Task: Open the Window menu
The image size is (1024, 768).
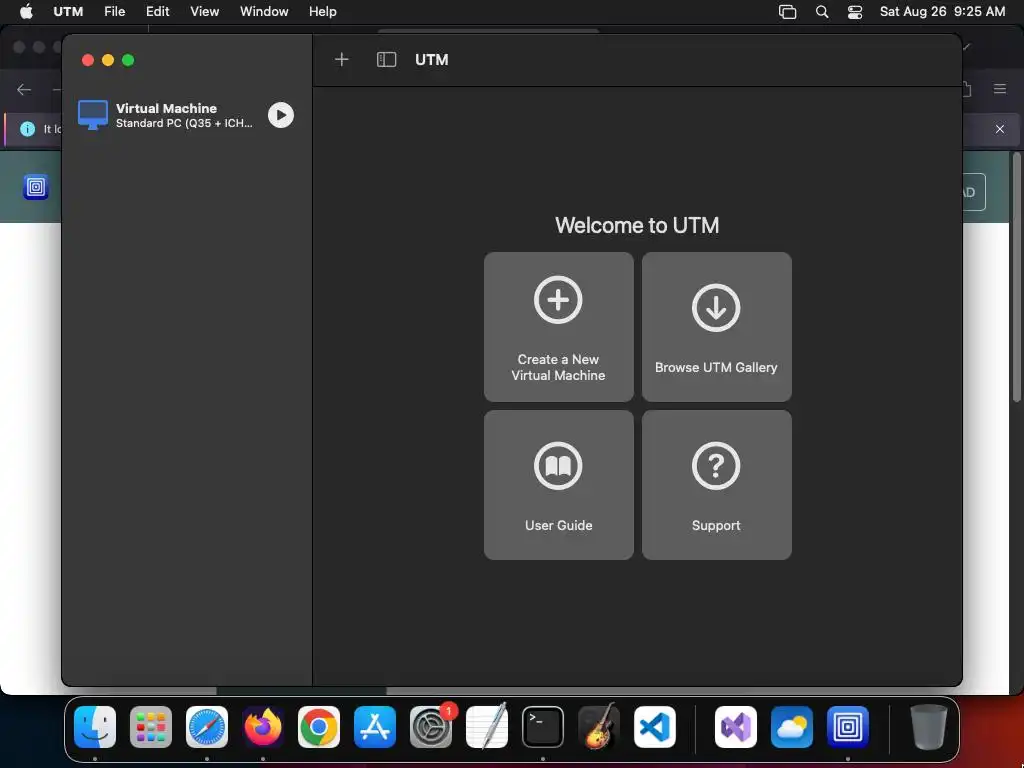Action: tap(264, 12)
